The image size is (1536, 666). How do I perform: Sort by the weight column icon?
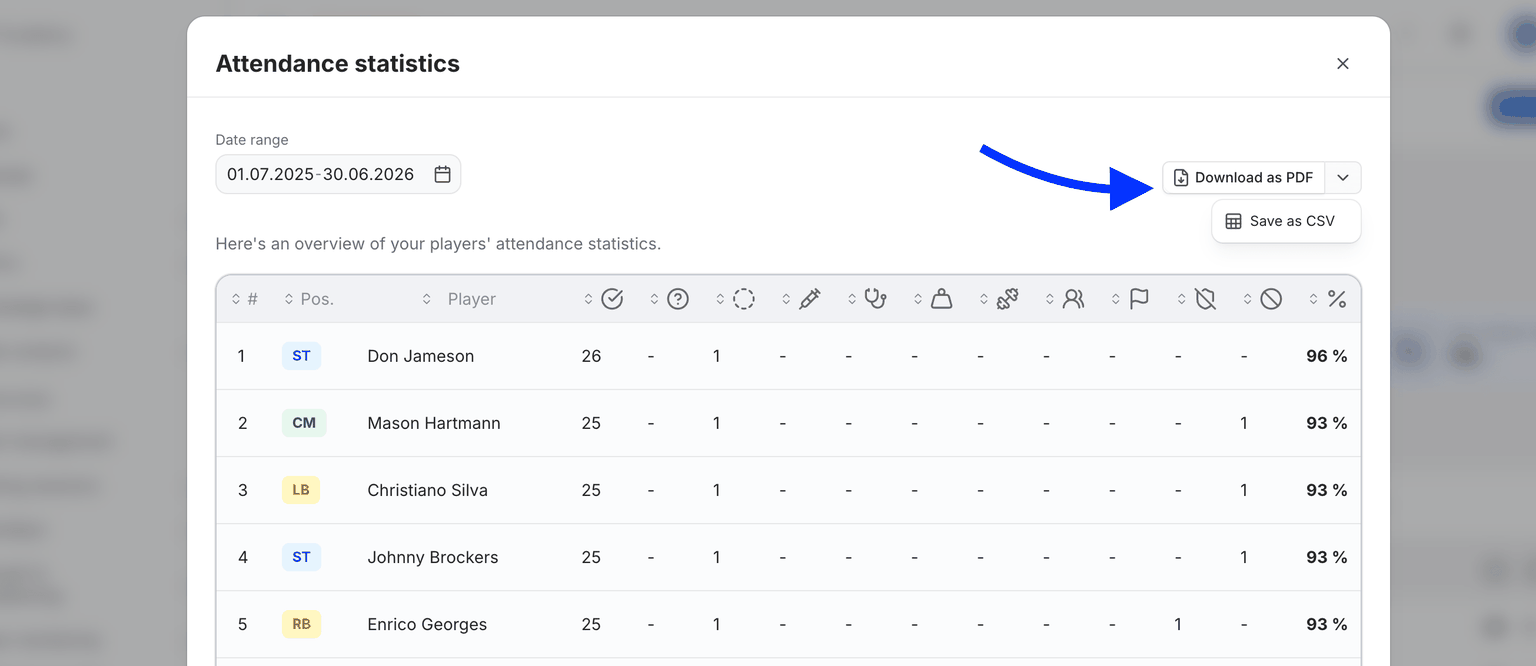941,299
